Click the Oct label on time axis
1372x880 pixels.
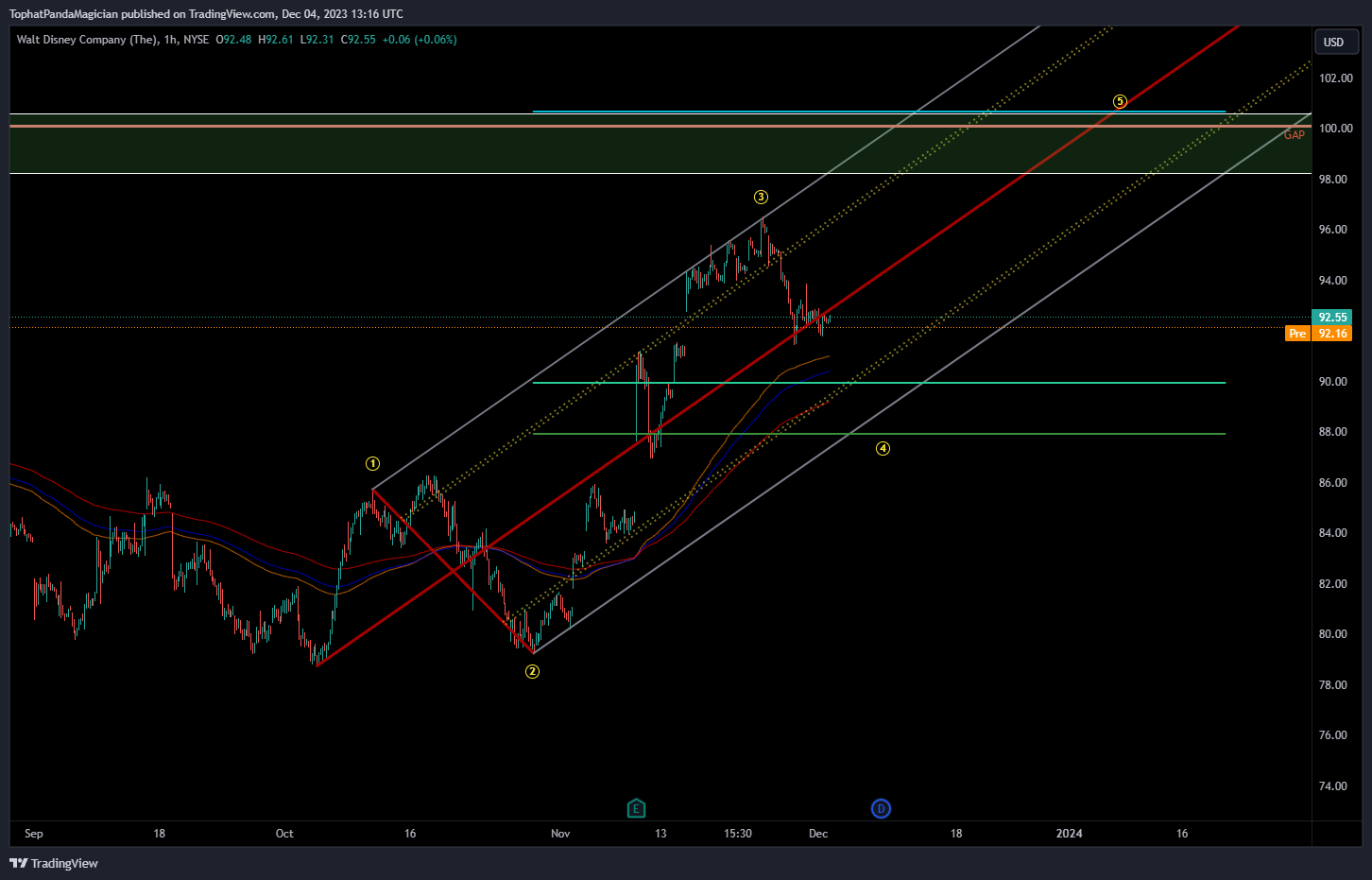(284, 834)
